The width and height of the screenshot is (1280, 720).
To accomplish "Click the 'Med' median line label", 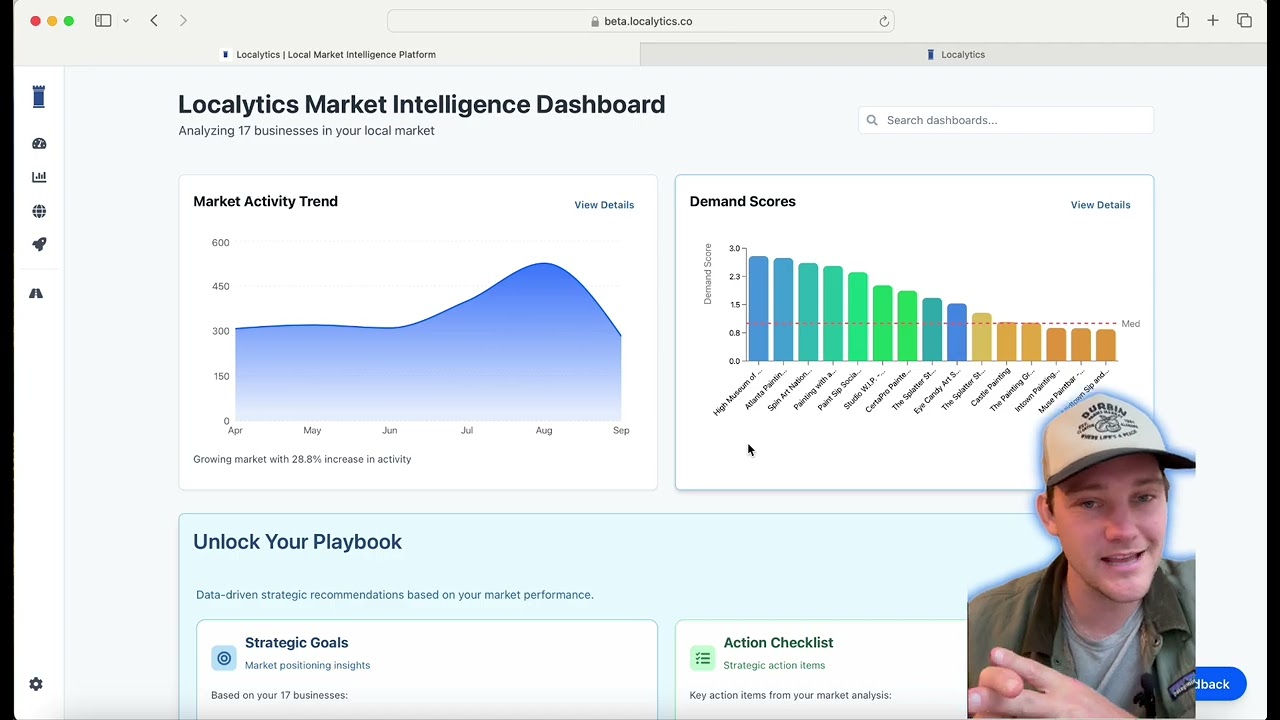I will tap(1130, 324).
